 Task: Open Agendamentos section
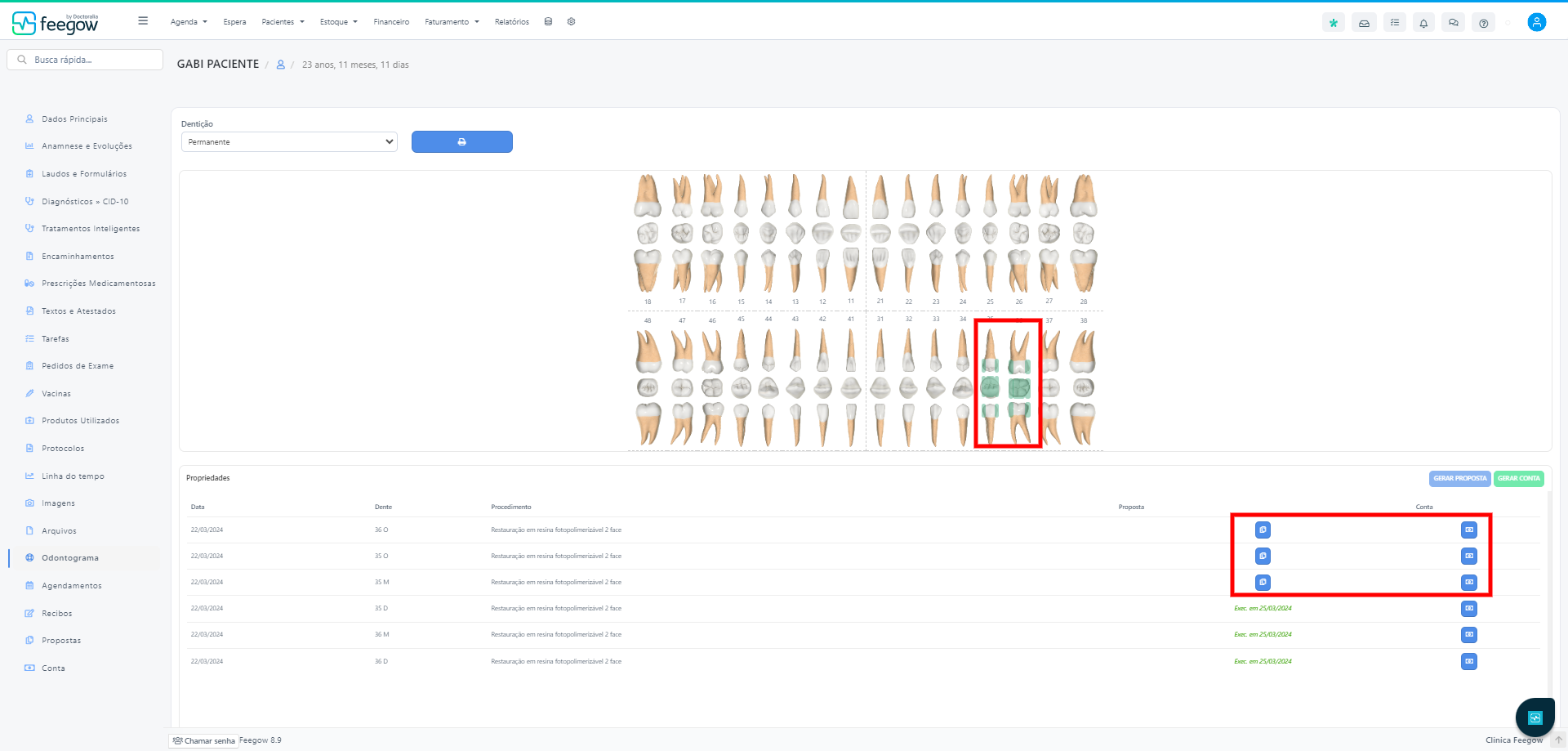(x=72, y=586)
